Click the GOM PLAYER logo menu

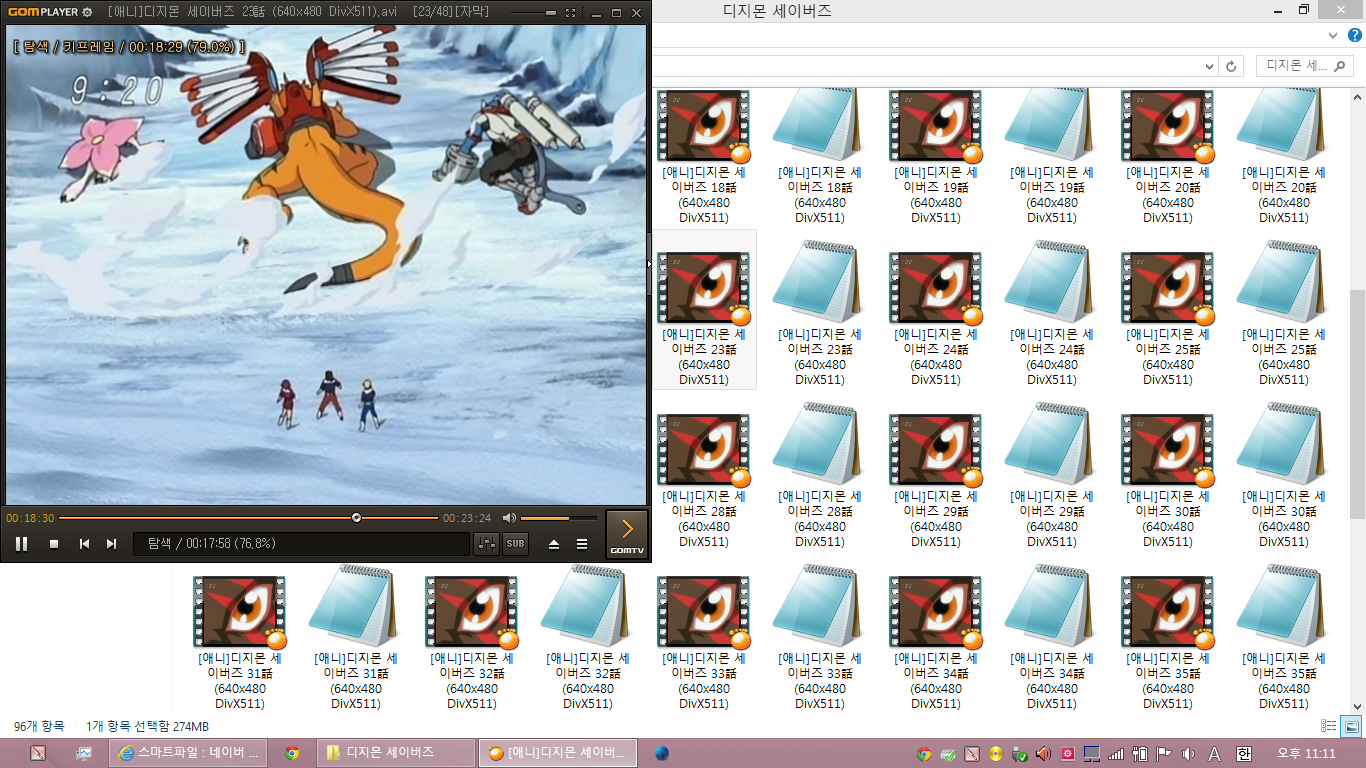click(41, 12)
